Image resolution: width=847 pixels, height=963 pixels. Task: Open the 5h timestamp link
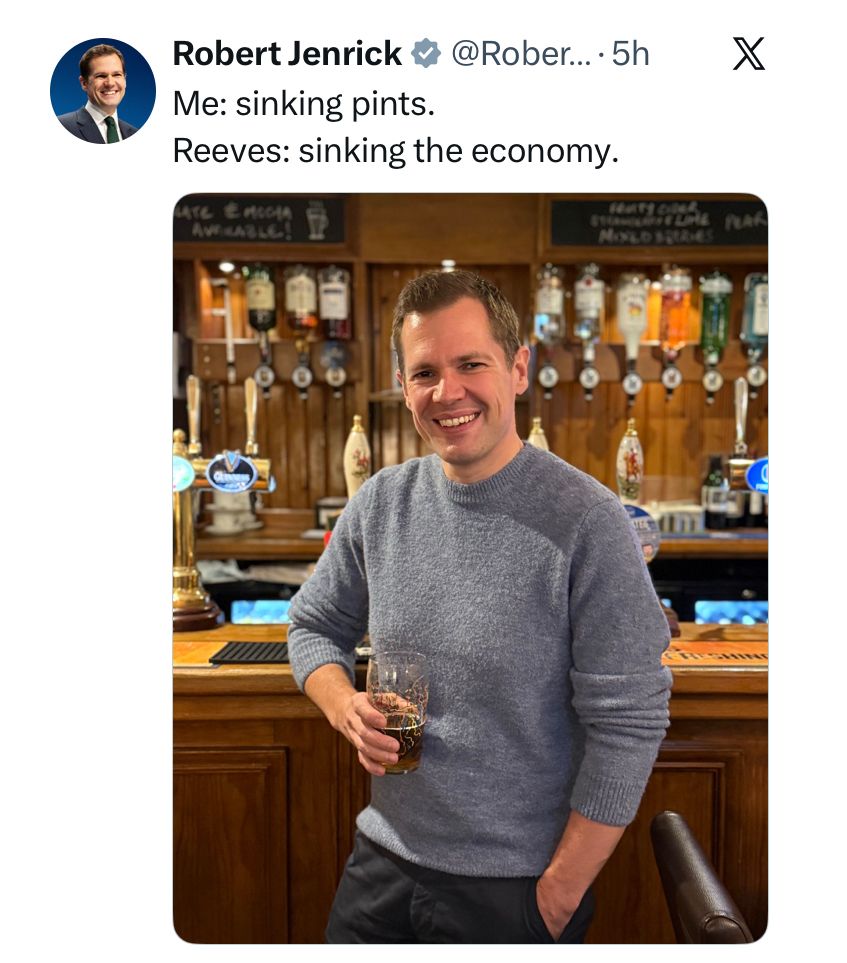(x=630, y=53)
